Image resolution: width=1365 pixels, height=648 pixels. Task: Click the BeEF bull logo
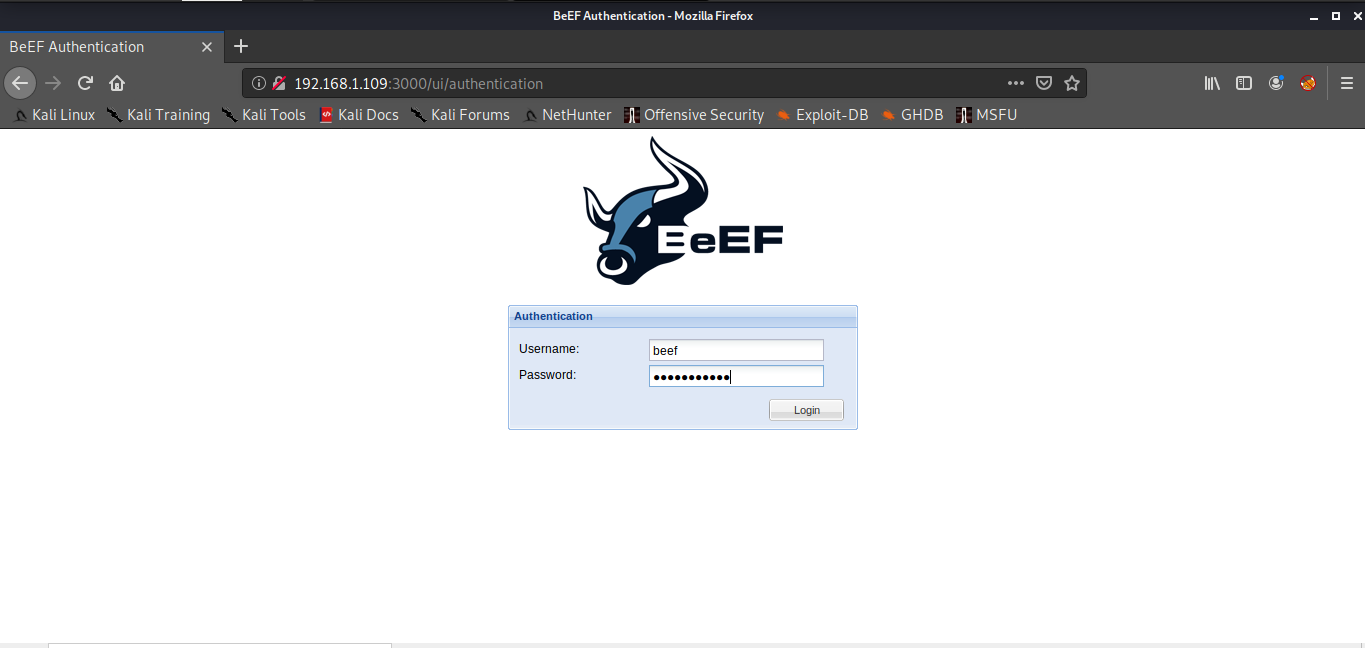click(683, 211)
